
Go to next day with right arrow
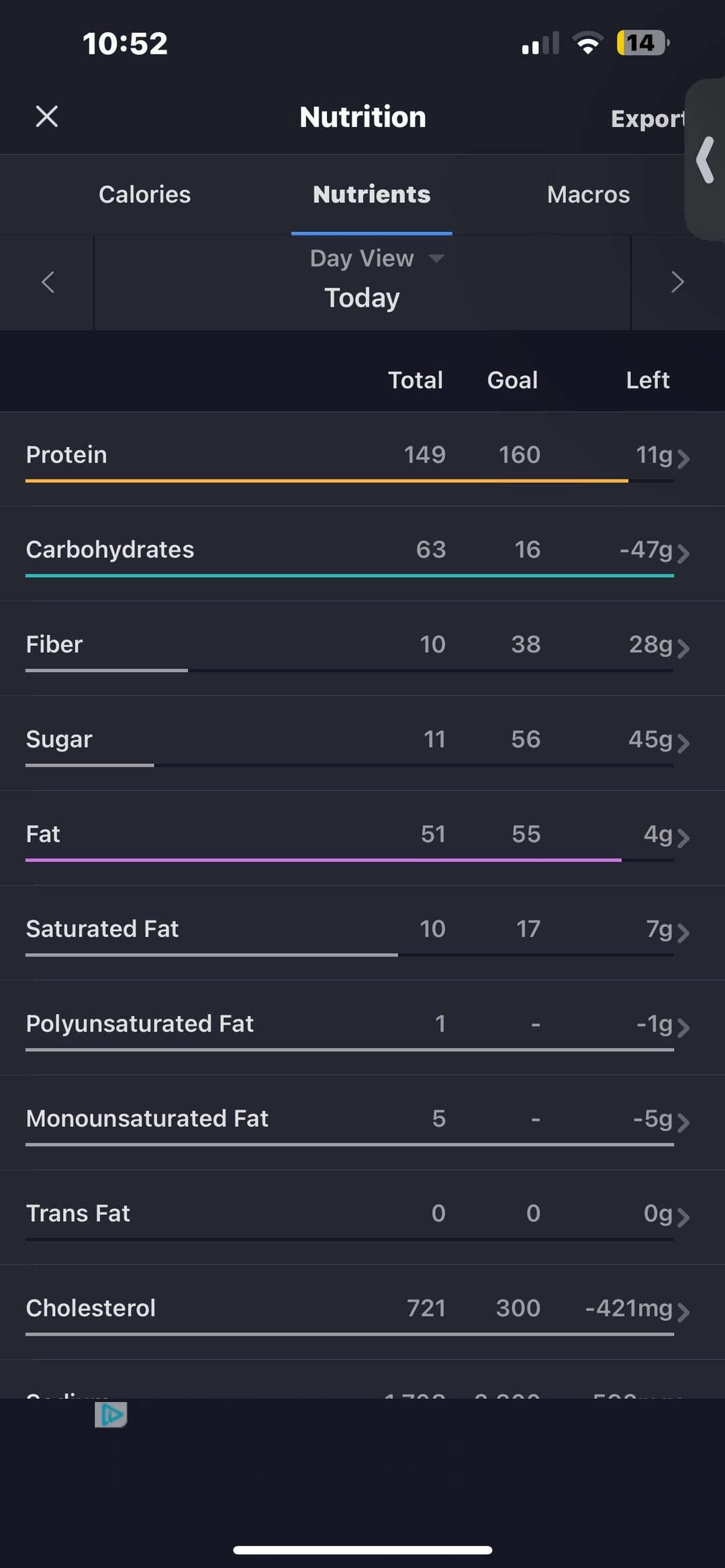[677, 282]
